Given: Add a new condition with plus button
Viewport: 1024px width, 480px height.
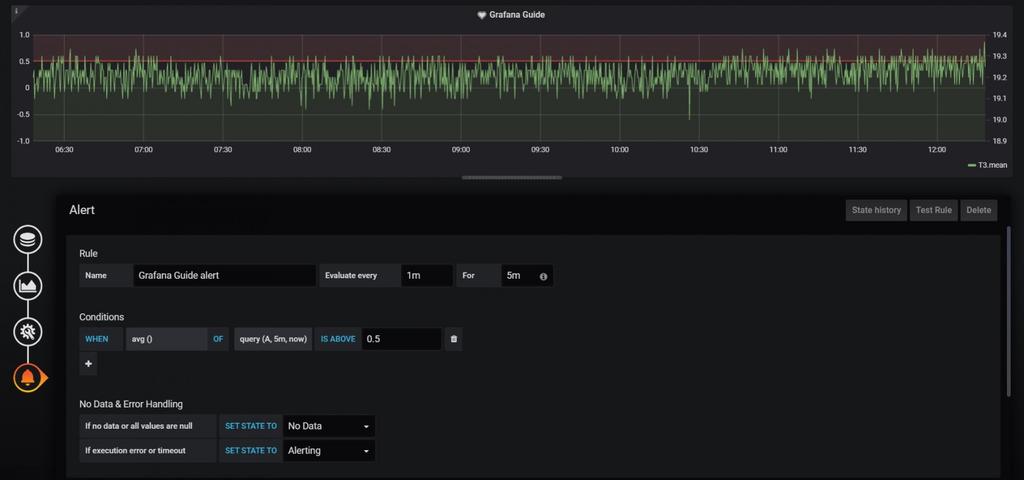Looking at the screenshot, I should (88, 364).
